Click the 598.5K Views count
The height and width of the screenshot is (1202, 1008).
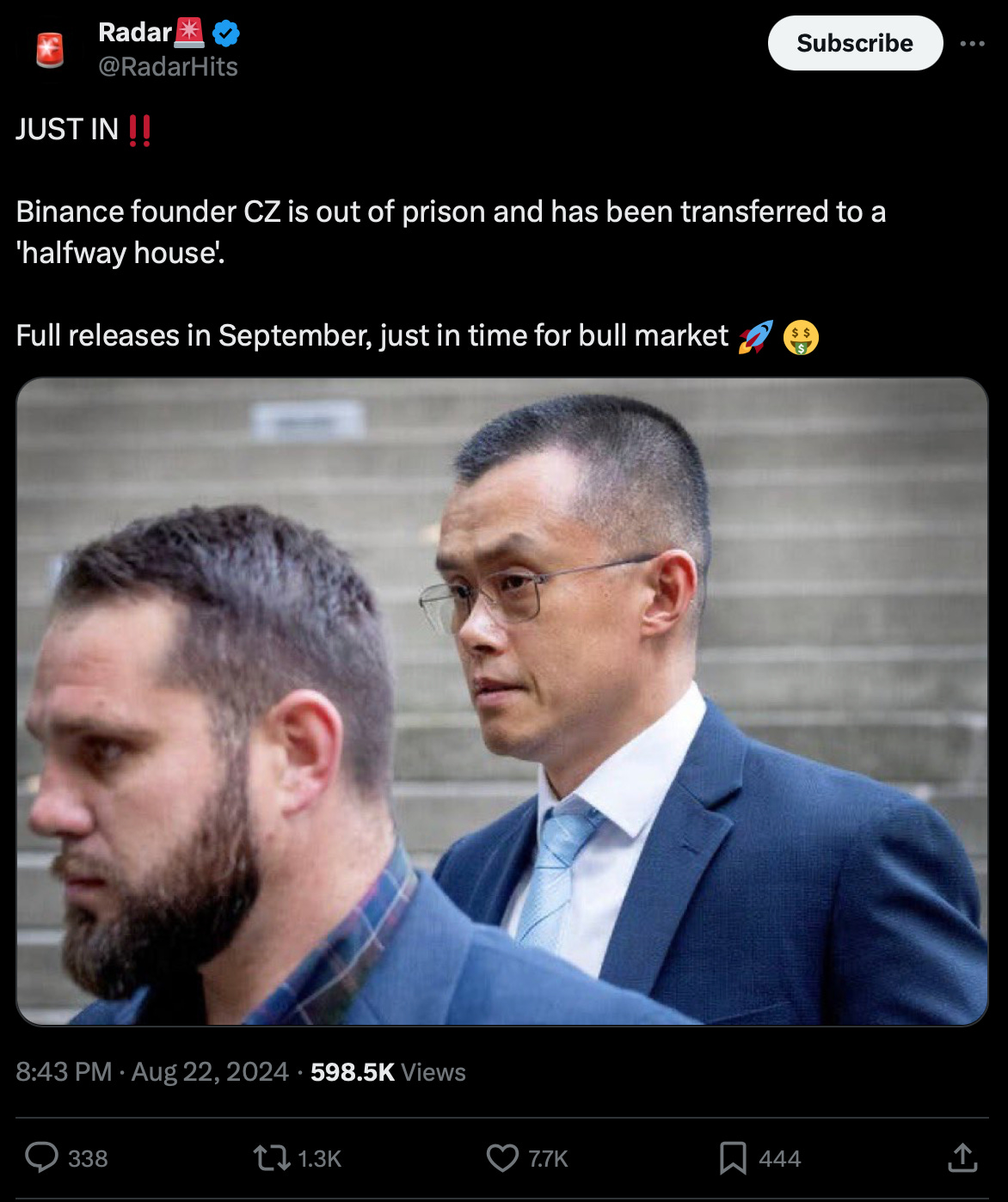[x=388, y=1072]
